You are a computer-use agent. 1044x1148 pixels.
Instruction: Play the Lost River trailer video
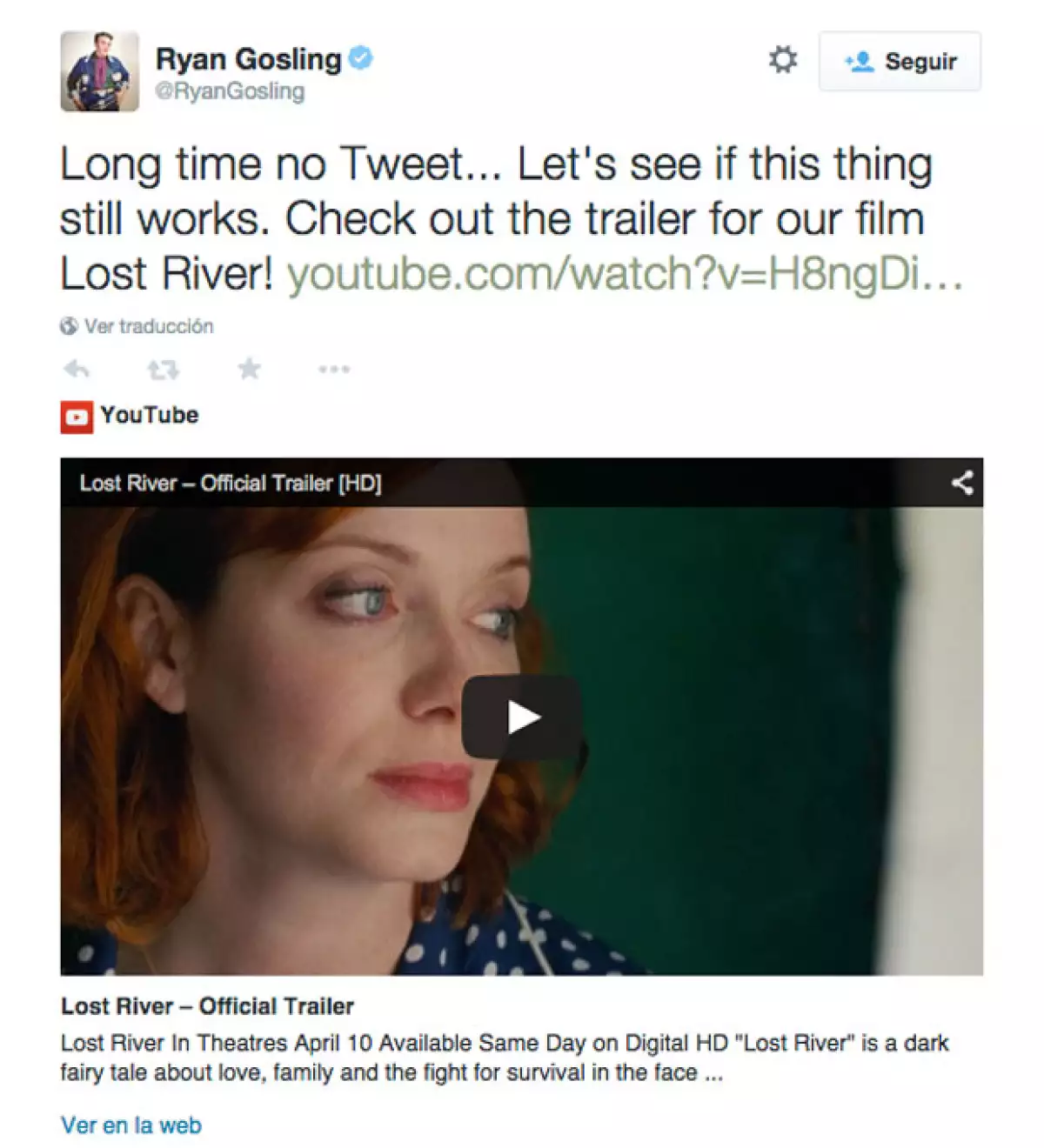tap(522, 717)
